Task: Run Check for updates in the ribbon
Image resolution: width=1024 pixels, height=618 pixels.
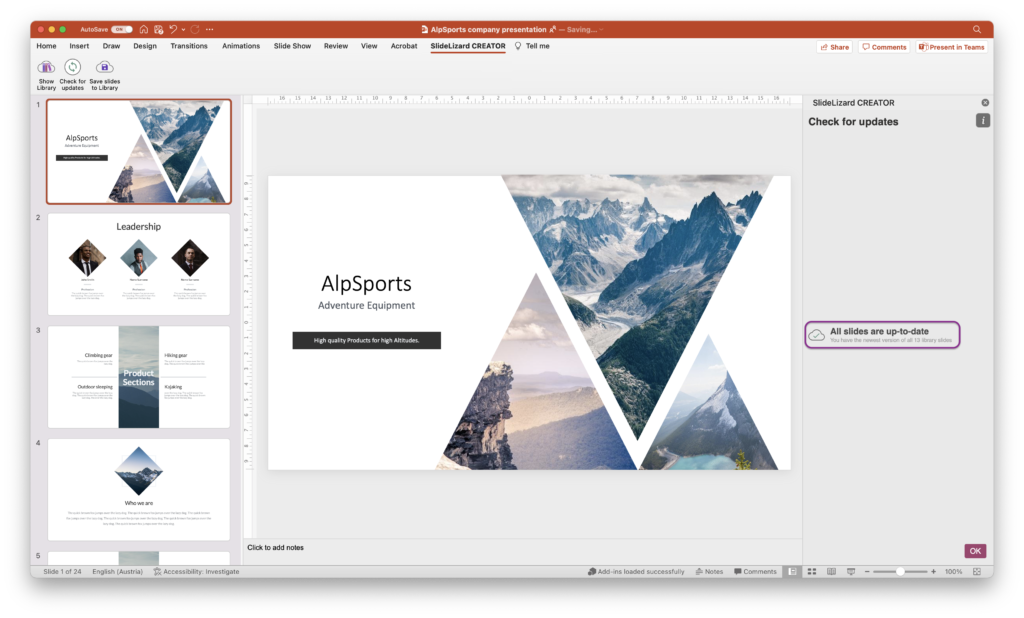Action: 72,75
